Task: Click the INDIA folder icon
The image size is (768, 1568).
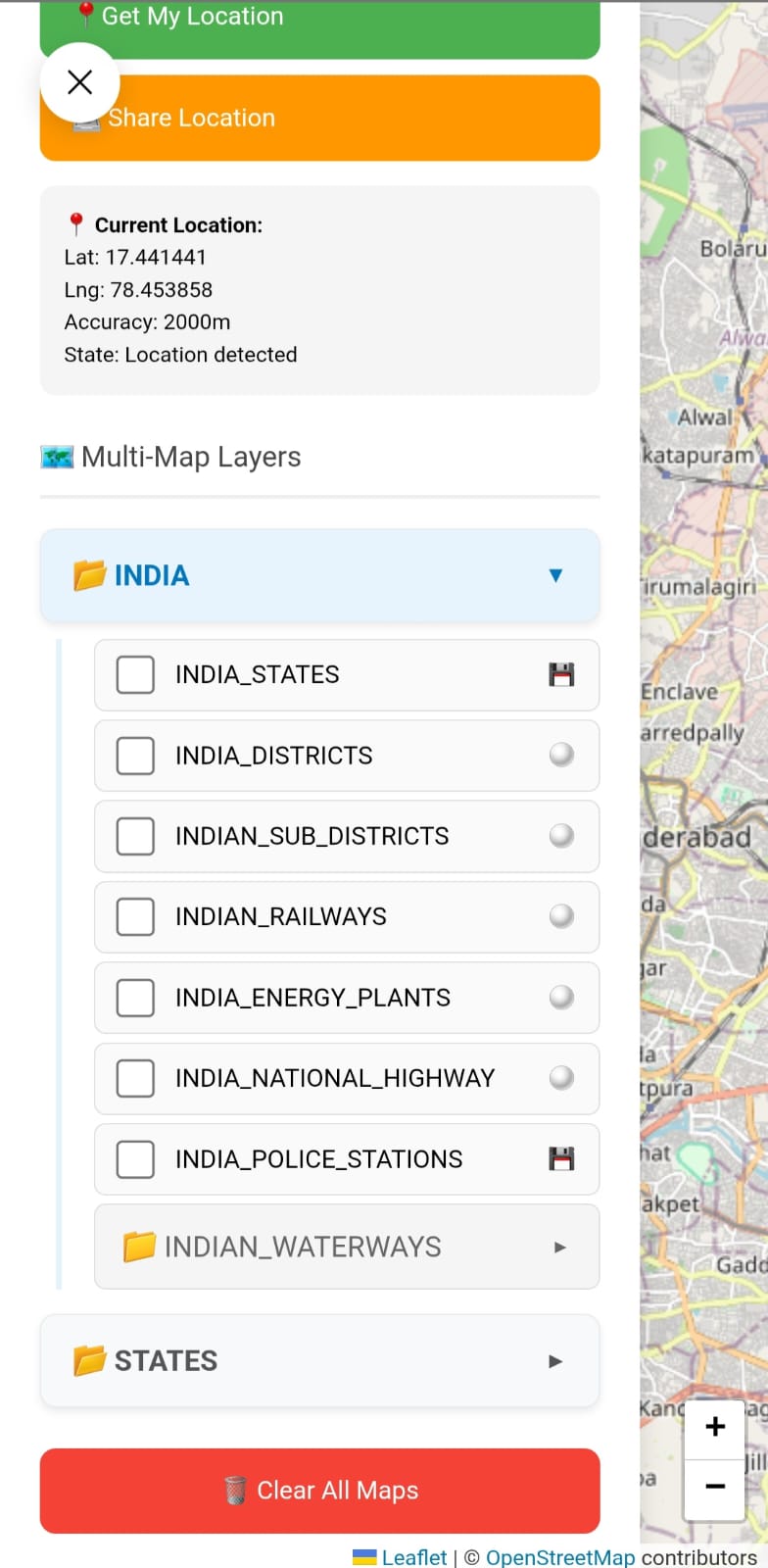Action: pos(89,575)
